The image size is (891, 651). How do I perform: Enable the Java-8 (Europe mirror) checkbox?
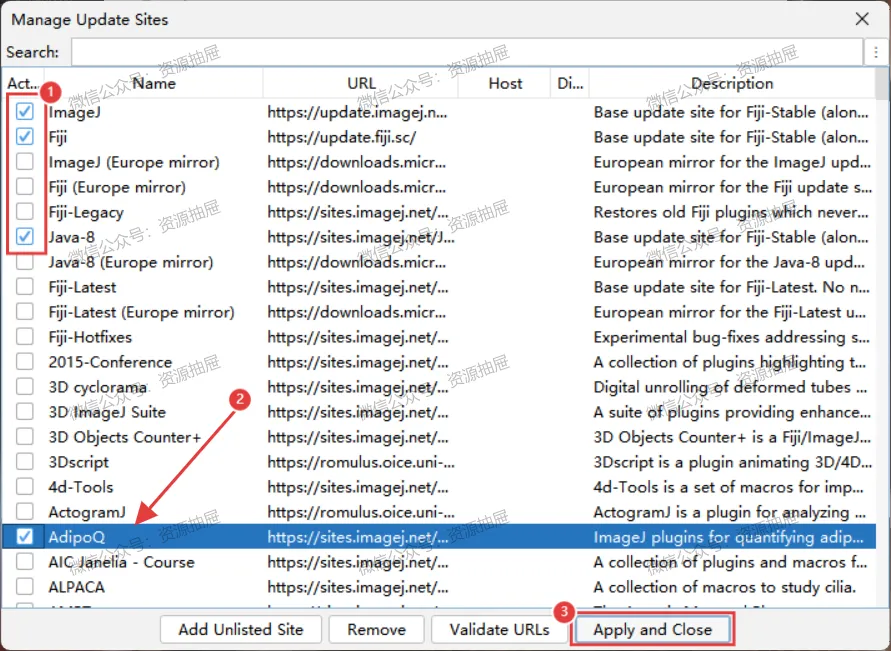24,262
